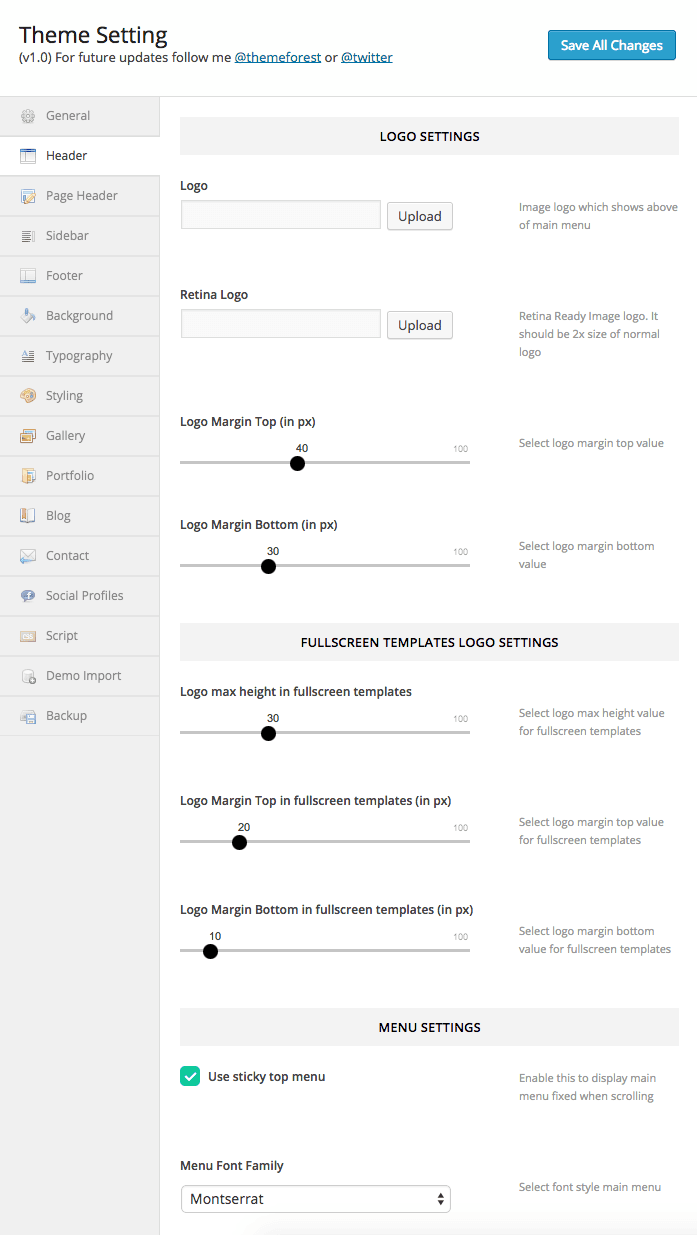The width and height of the screenshot is (697, 1235).
Task: Click the Typography icon in sidebar
Action: (x=28, y=356)
